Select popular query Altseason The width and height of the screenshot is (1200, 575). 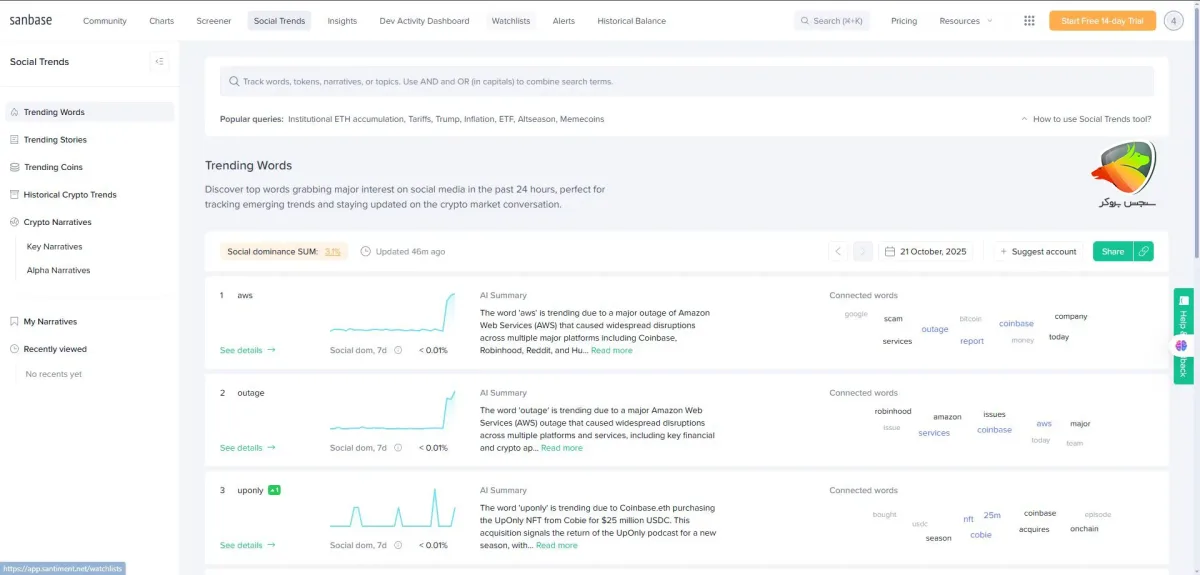click(x=536, y=119)
